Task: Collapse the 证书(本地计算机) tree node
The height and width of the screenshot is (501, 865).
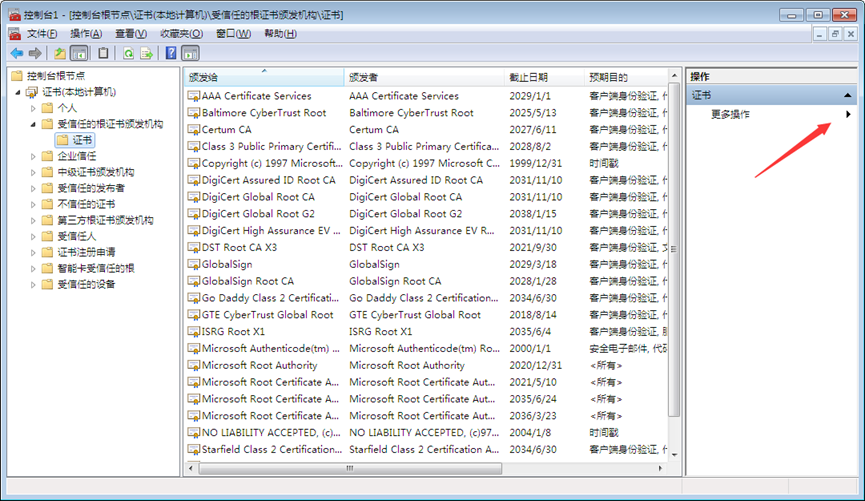Action: pos(18,92)
